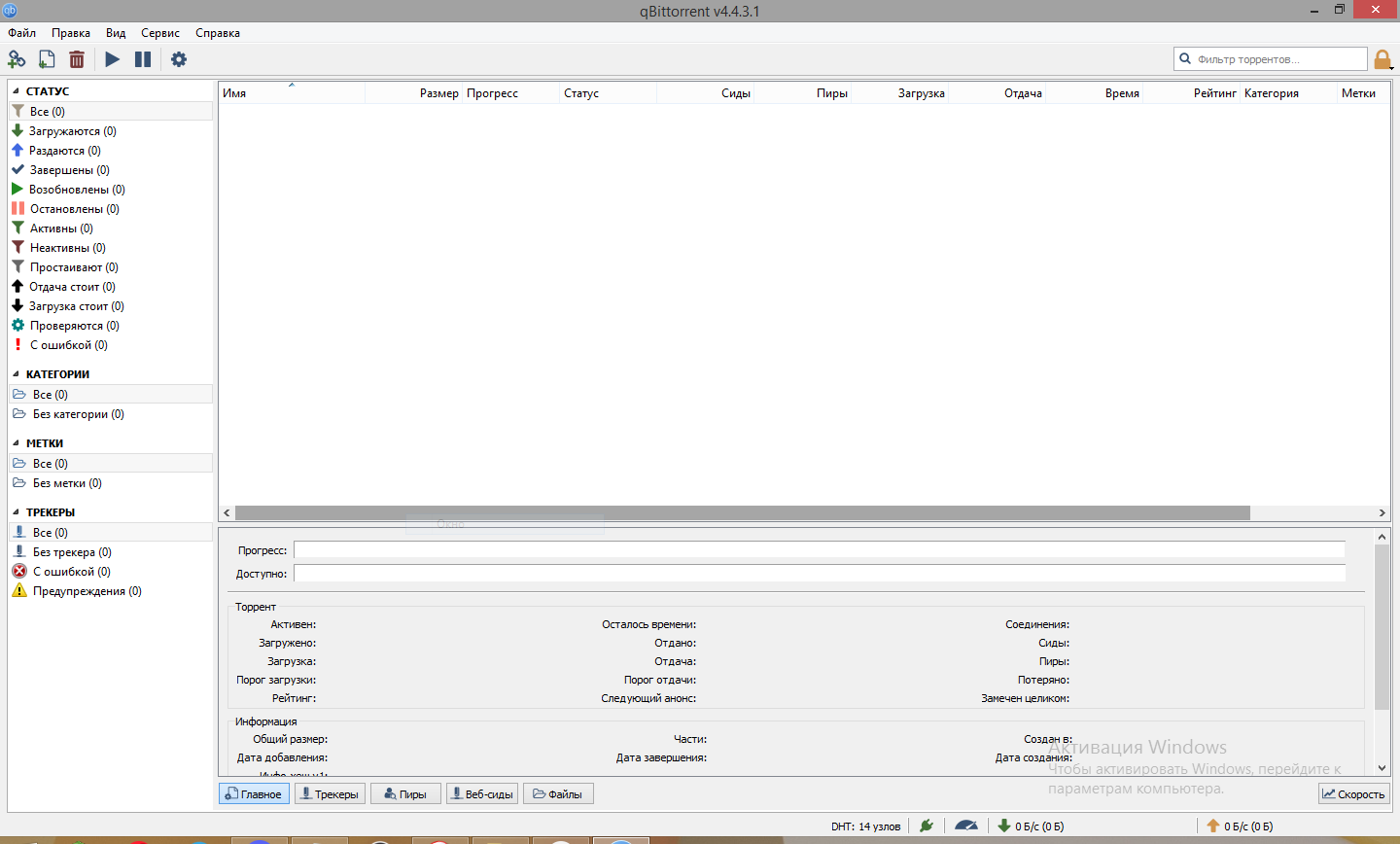Filter by С ошибкой (0) under СТАТУС
Viewport: 1400px width, 844px height.
pyautogui.click(x=111, y=345)
